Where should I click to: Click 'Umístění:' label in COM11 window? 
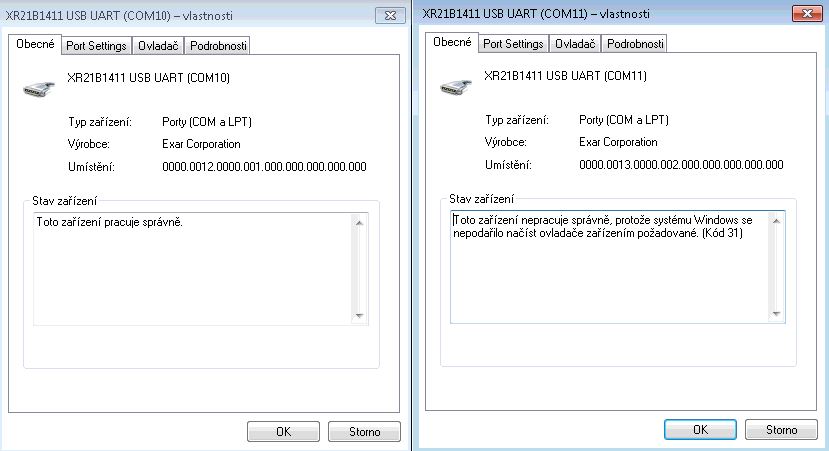508,165
